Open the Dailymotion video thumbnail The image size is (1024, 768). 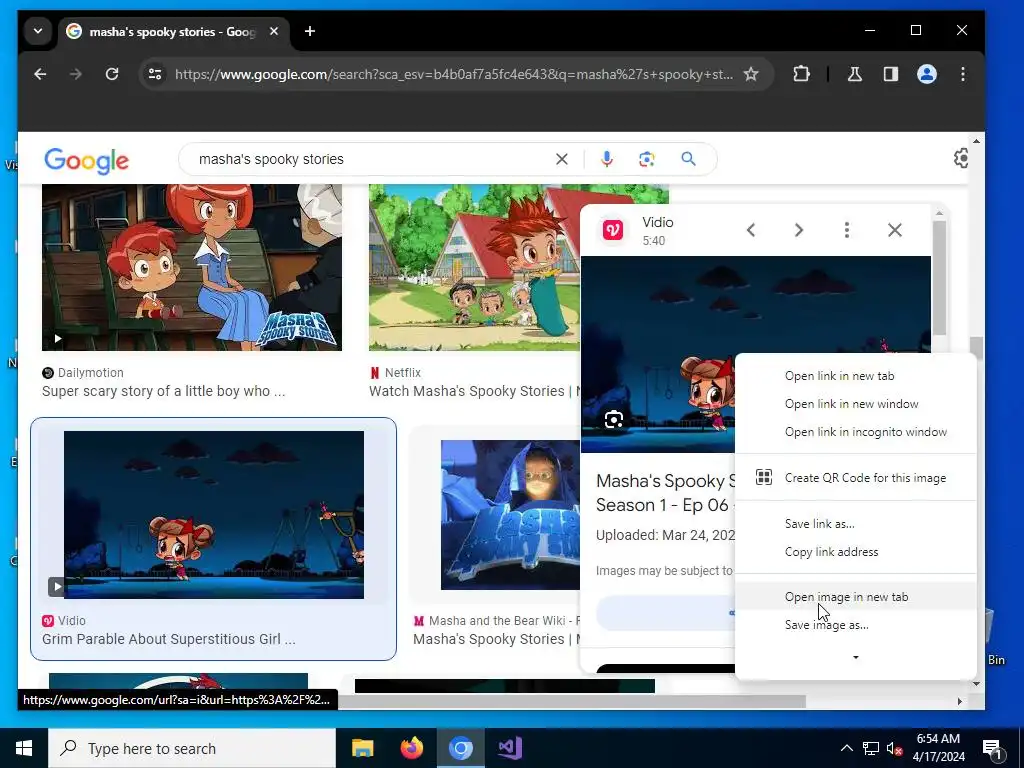pyautogui.click(x=192, y=267)
